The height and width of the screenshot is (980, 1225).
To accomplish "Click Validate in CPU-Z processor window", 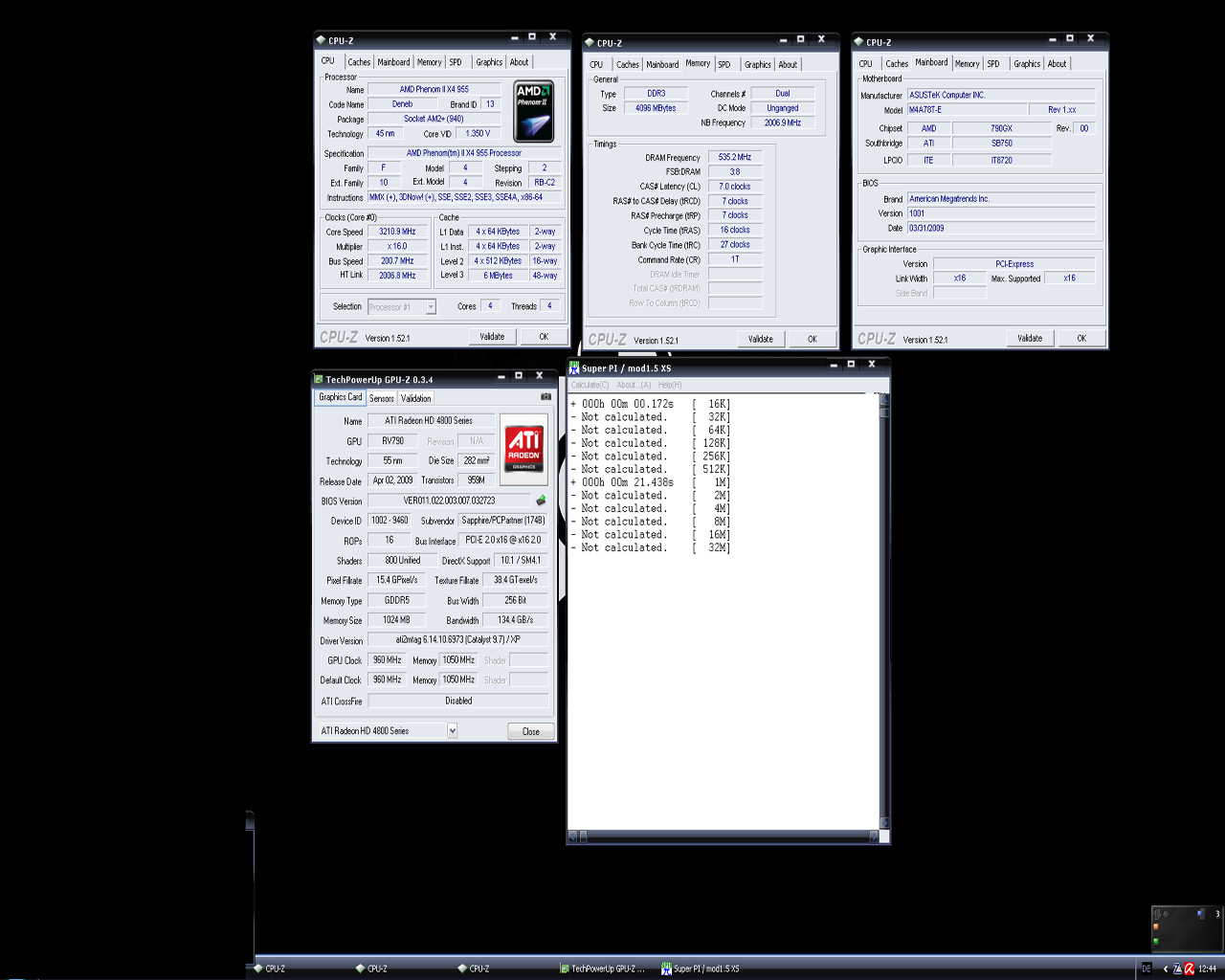I will [492, 337].
